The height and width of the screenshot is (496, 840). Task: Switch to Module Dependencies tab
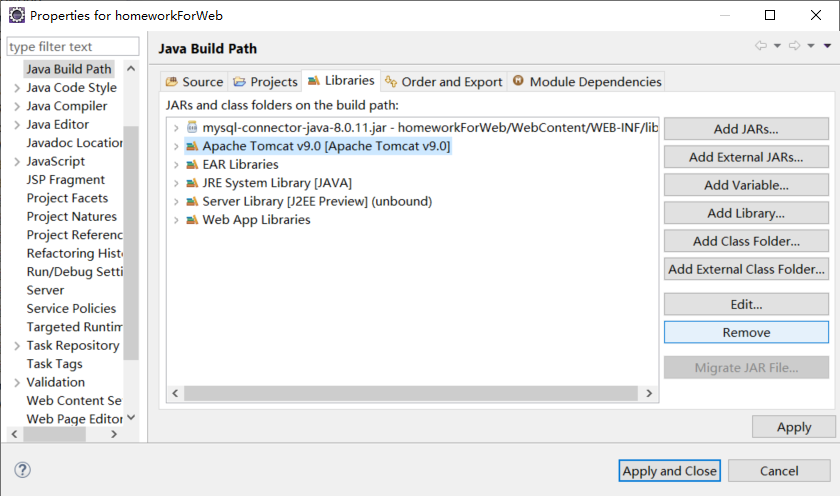(x=586, y=82)
